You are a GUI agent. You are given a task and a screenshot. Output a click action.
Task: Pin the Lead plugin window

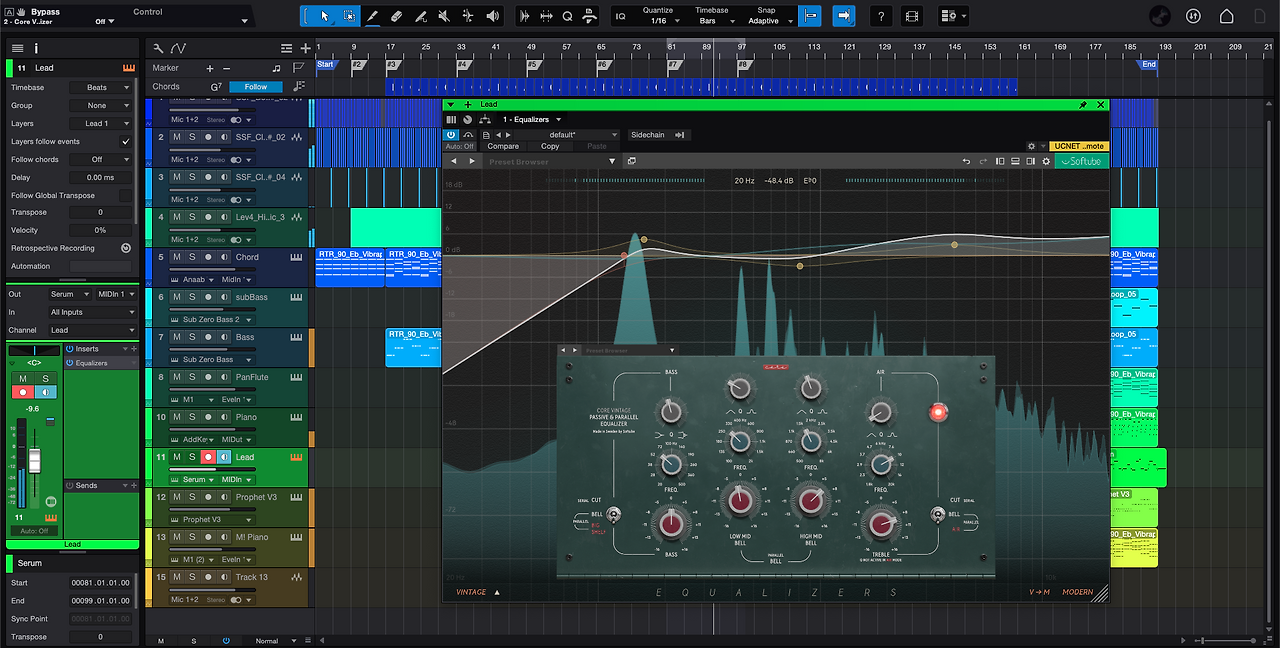[1083, 104]
